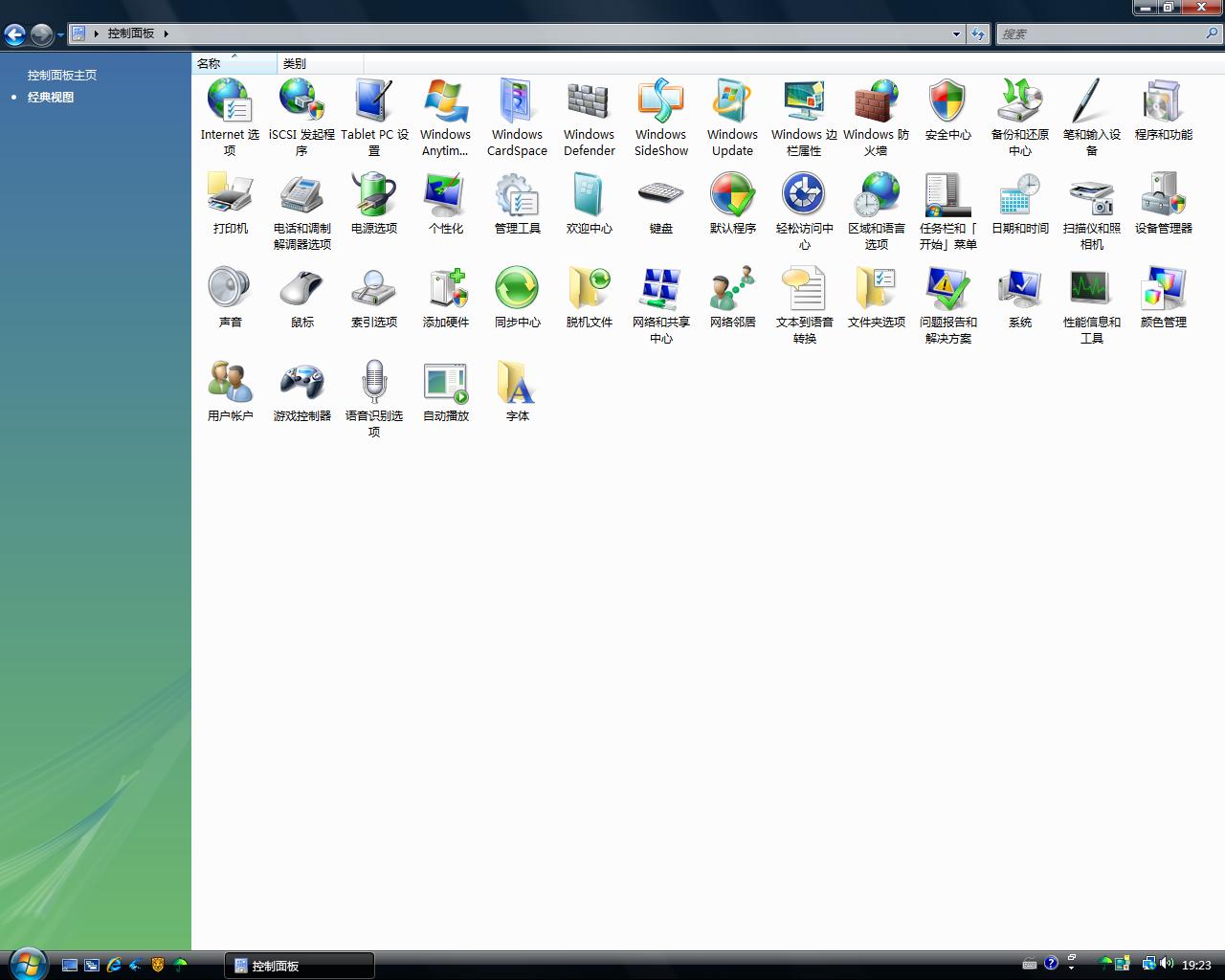Open the 日期和时间 icon
The width and height of the screenshot is (1225, 980).
point(1019,195)
